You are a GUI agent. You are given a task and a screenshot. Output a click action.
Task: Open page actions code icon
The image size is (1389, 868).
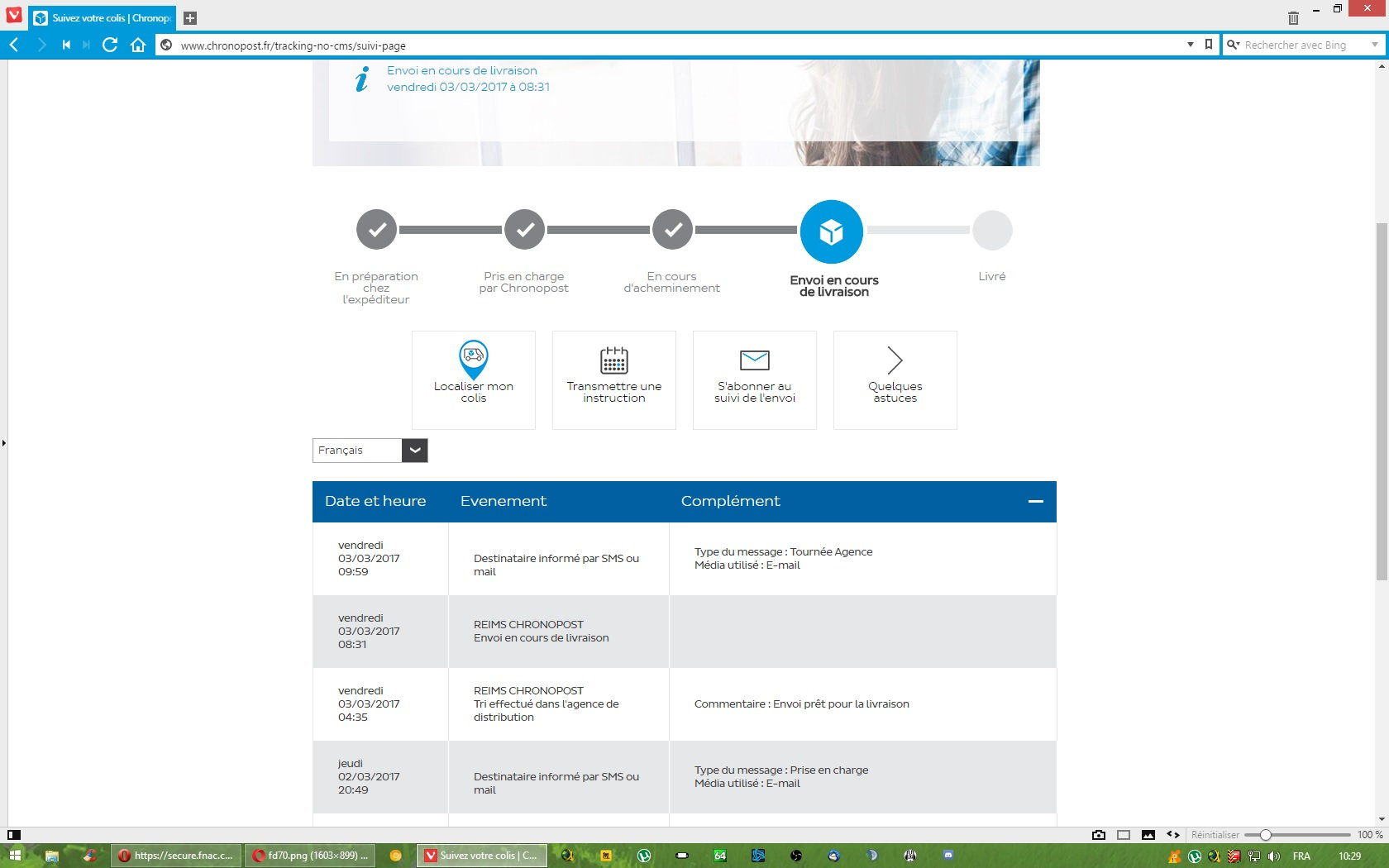[1173, 835]
